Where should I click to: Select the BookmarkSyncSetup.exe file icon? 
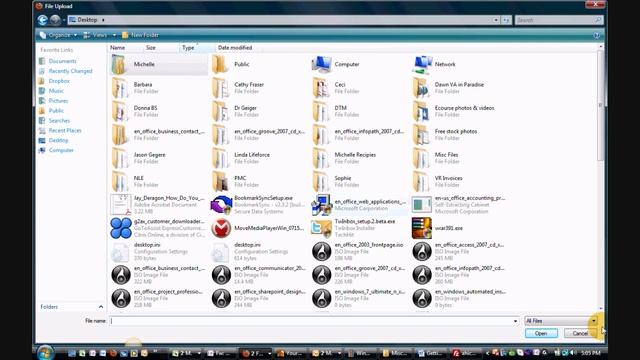(221, 204)
